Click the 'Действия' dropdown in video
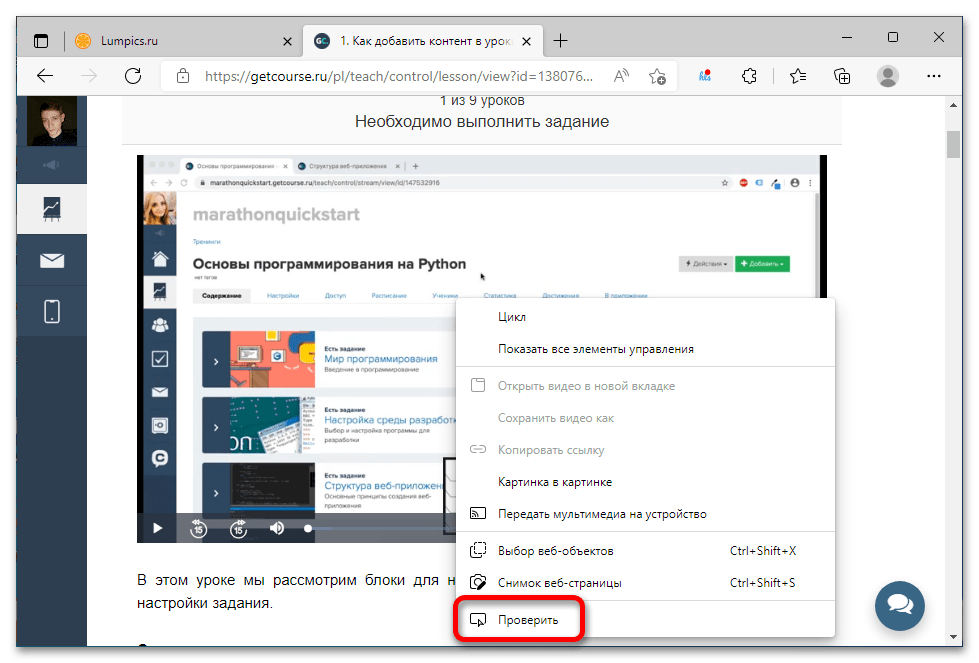The width and height of the screenshot is (979, 663). coord(706,264)
